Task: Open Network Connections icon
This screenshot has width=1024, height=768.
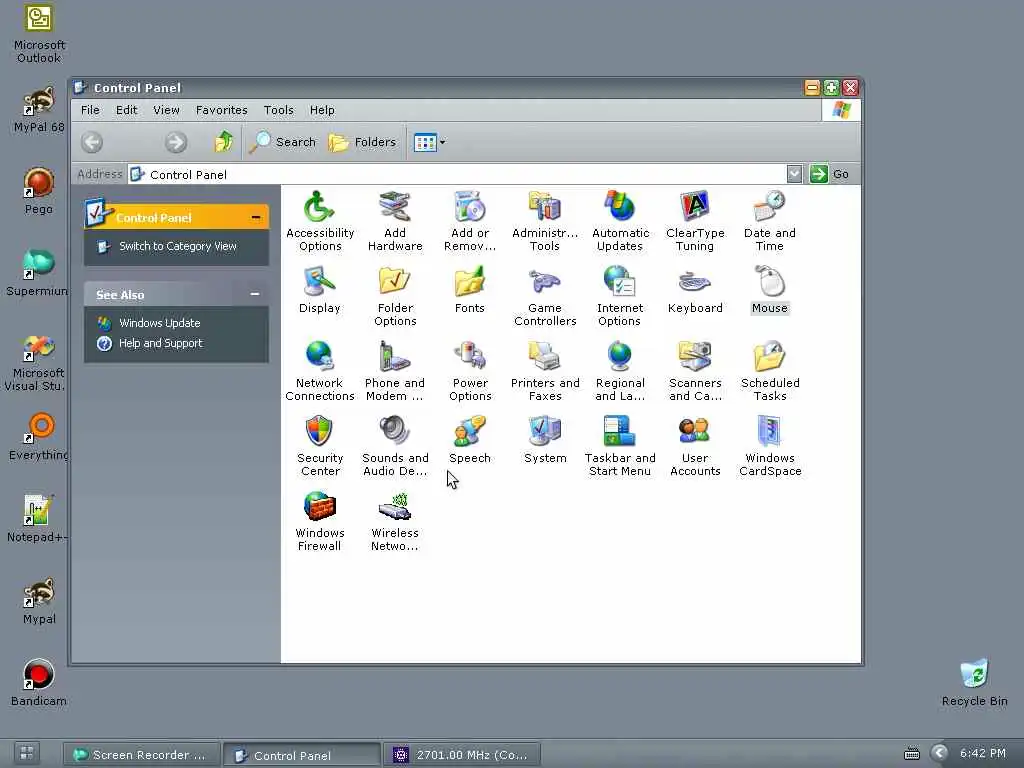Action: 320,371
